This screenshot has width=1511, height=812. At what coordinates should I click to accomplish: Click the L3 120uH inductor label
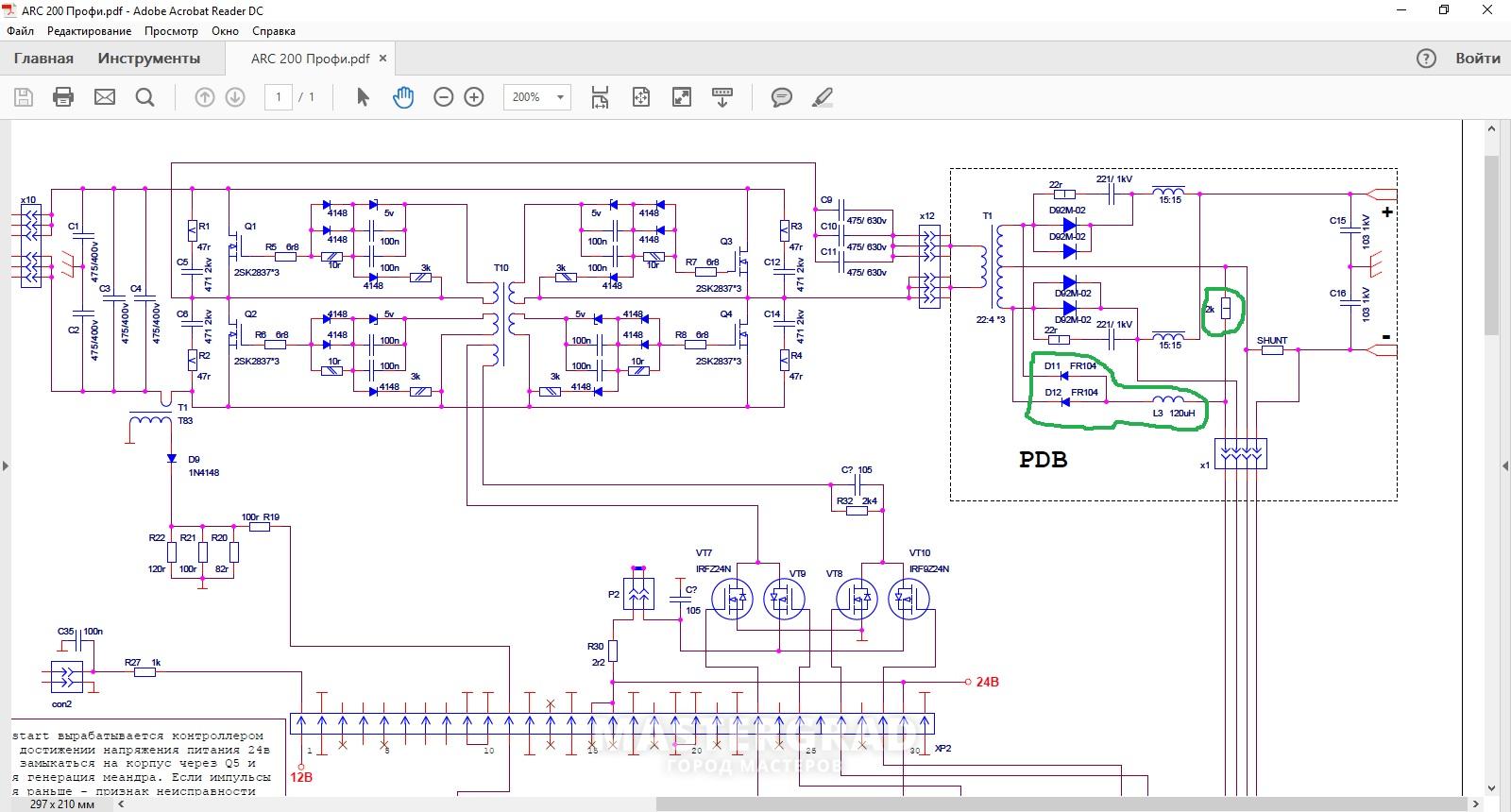pyautogui.click(x=1174, y=414)
